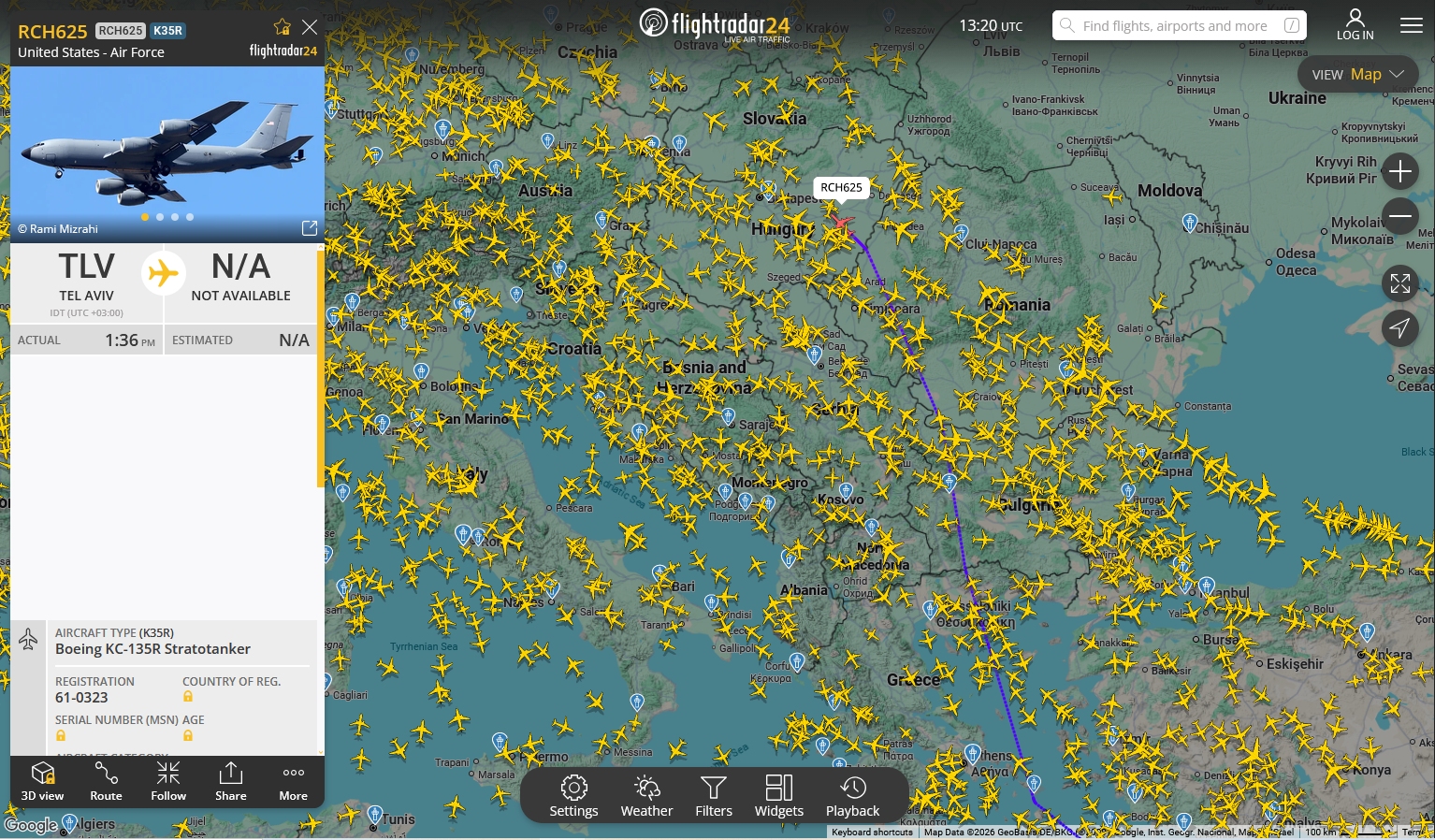
Task: Open the More options menu
Action: [293, 781]
